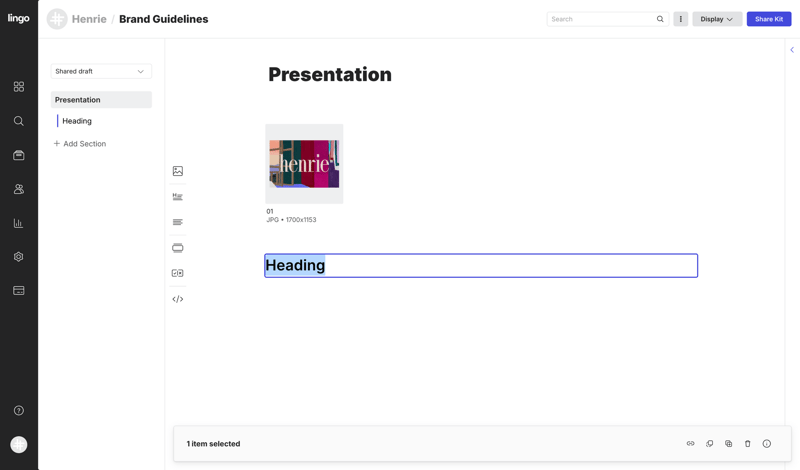
Task: Click the Lingo logo in the sidebar
Action: click(18, 18)
